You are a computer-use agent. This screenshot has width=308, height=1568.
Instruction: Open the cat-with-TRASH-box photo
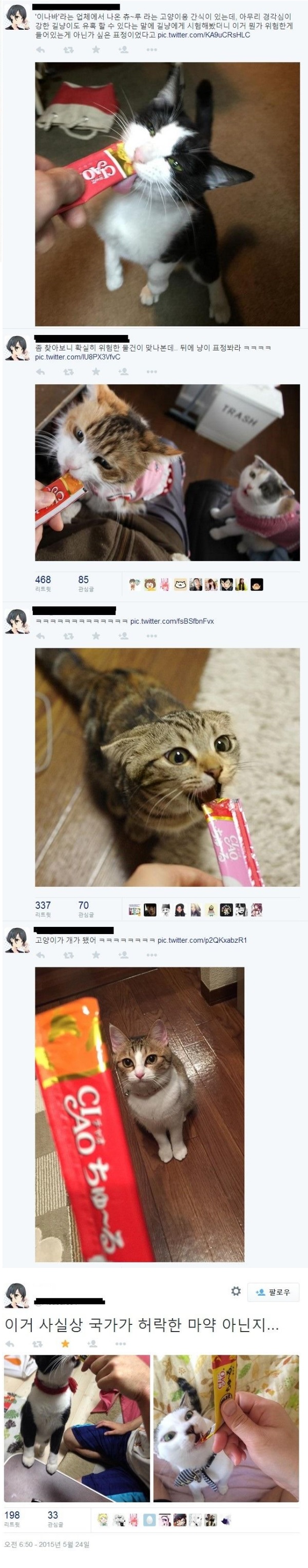tap(167, 472)
